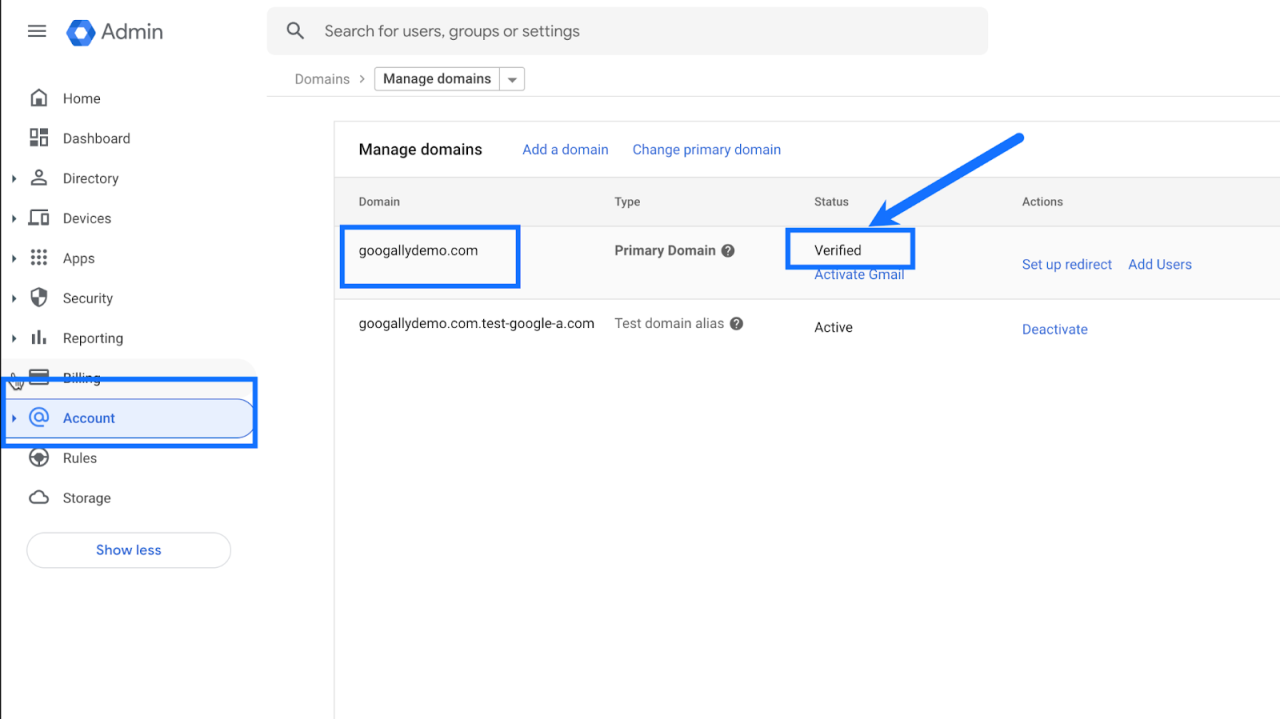This screenshot has width=1280, height=719.
Task: Open the Domains breadcrumb link
Action: pos(322,78)
